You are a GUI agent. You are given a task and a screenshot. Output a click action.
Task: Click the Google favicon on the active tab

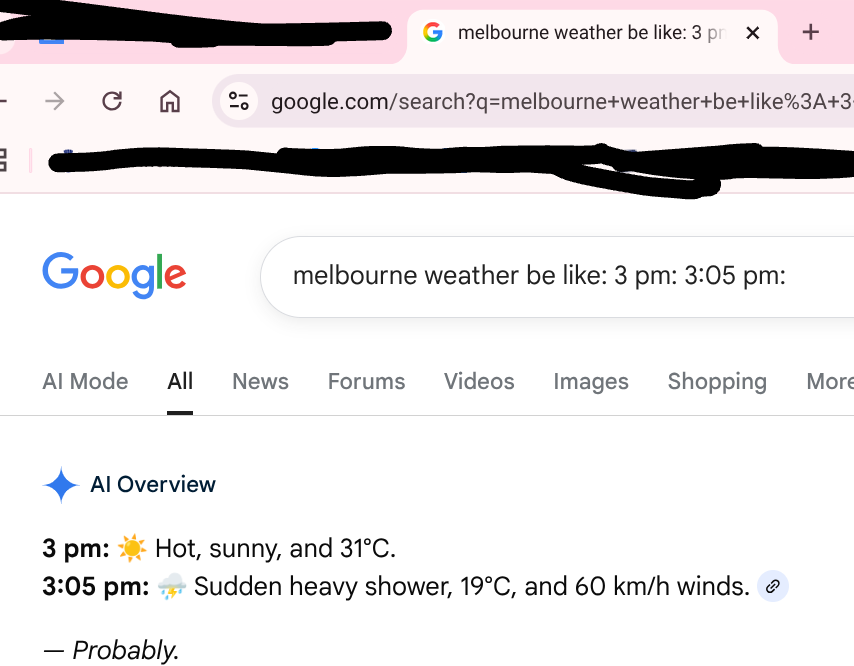pyautogui.click(x=433, y=31)
